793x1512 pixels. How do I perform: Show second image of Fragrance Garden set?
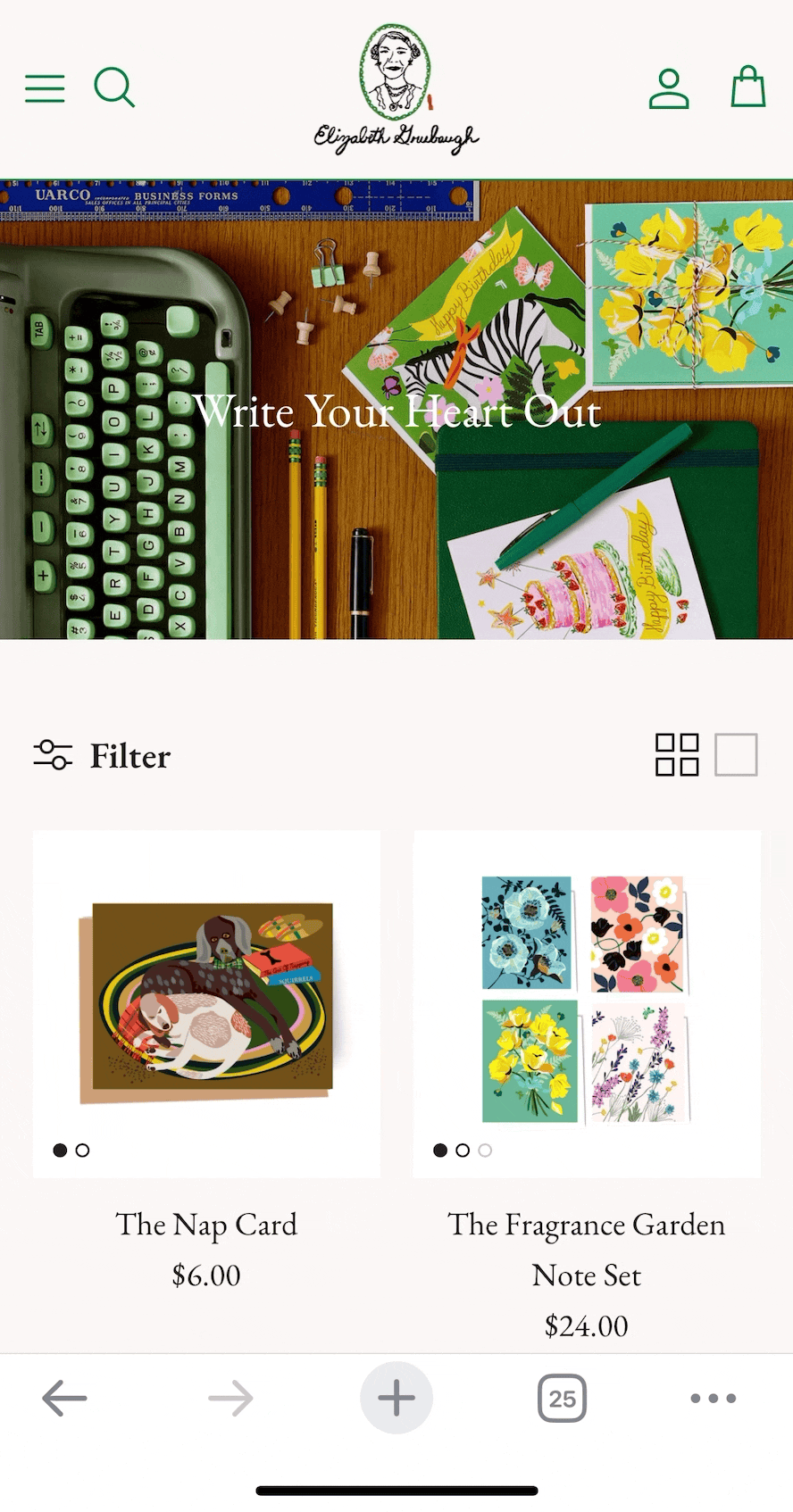point(463,1151)
